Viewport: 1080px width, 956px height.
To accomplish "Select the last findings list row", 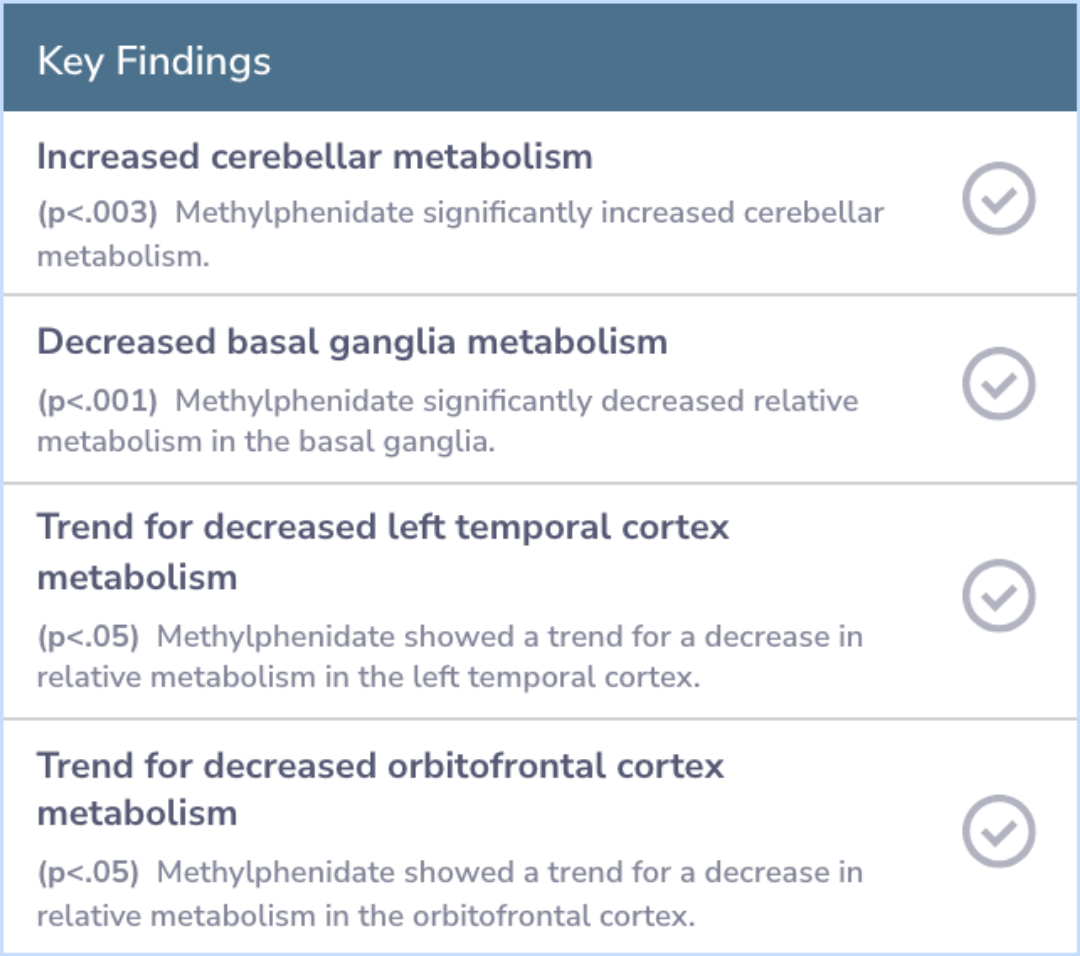I will click(540, 836).
